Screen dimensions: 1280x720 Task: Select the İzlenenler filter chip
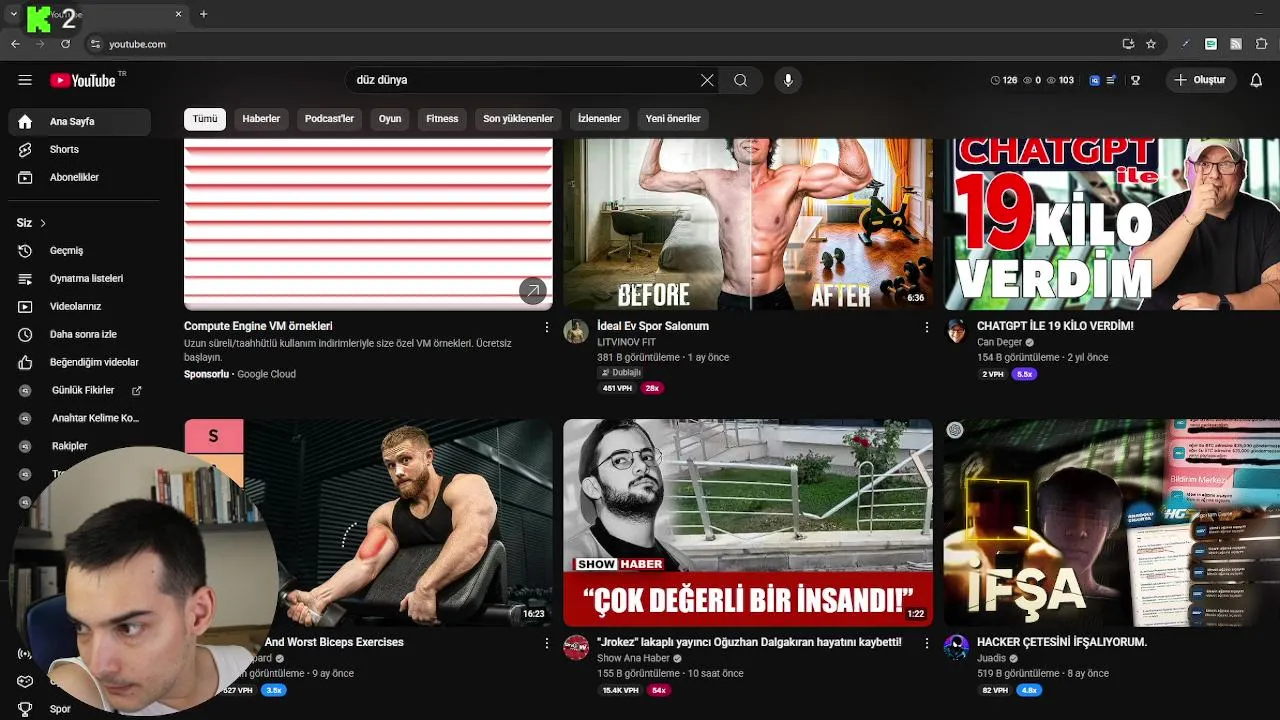coord(599,119)
